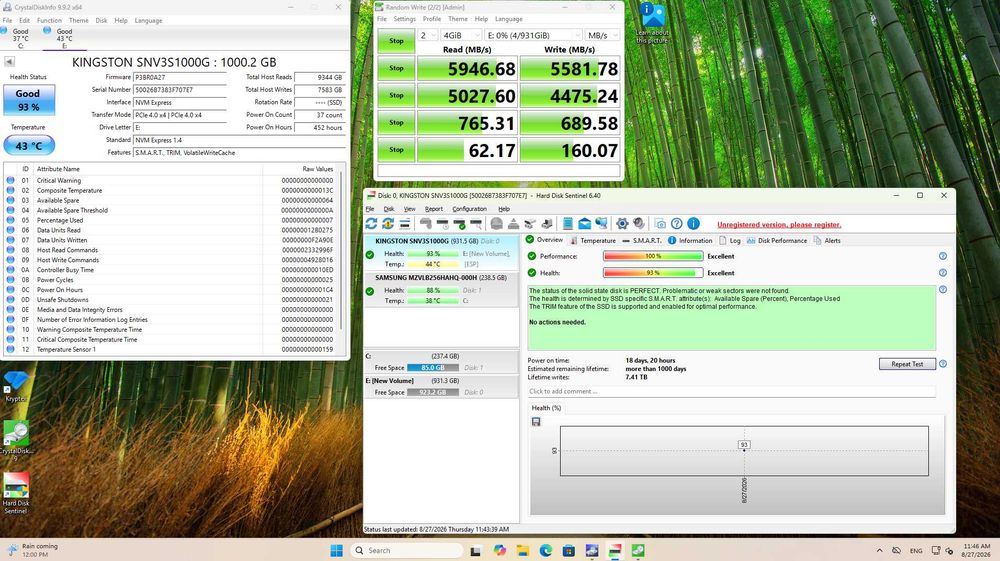The height and width of the screenshot is (561, 1000).
Task: Click camera screenshot icon in Hard Disk Sentinel toolbar
Action: tap(660, 224)
